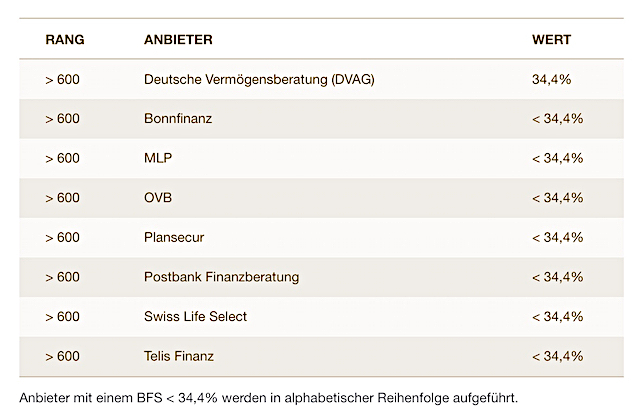Viewport: 640px width, 418px height.
Task: Click the Telis Finanz provider name
Action: [179, 356]
